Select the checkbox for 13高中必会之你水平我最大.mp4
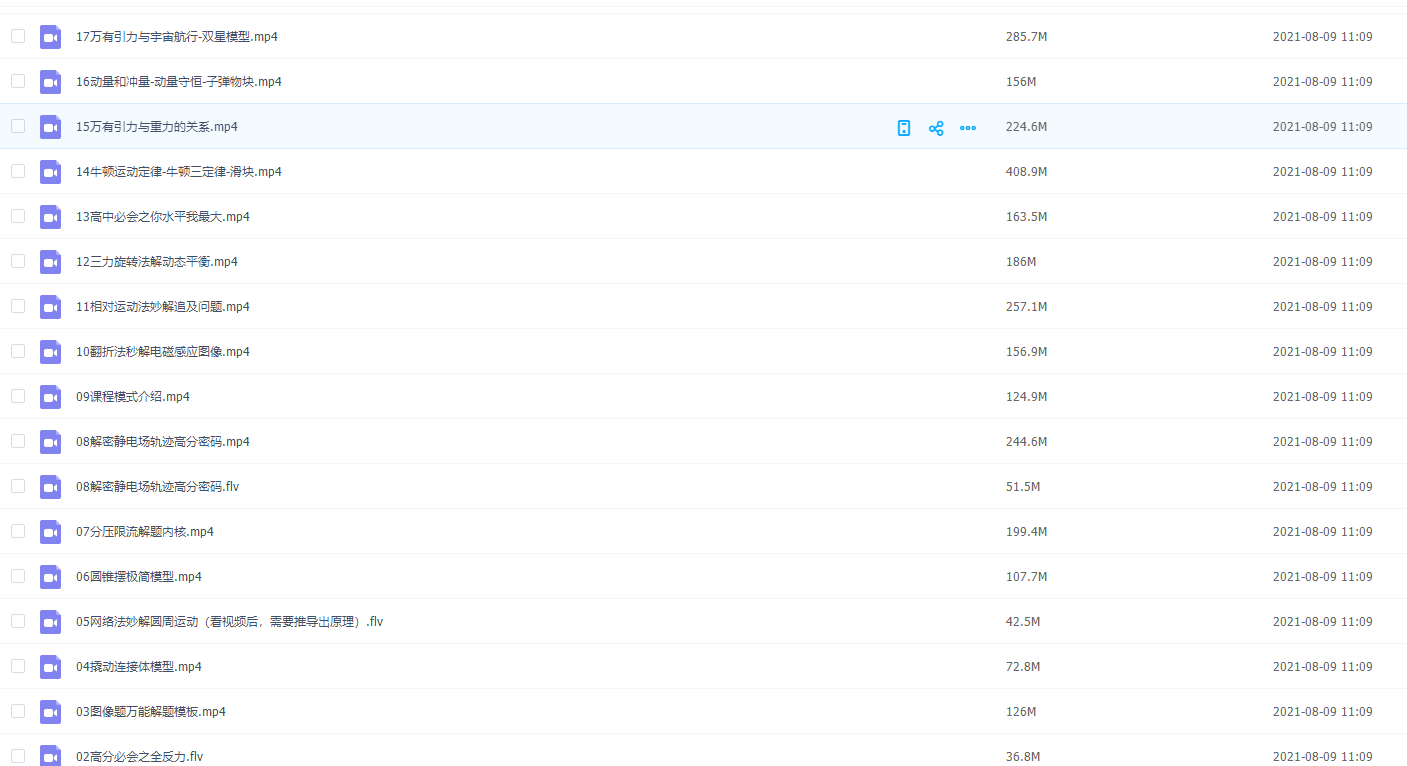Viewport: 1407px width, 766px height. click(x=18, y=216)
